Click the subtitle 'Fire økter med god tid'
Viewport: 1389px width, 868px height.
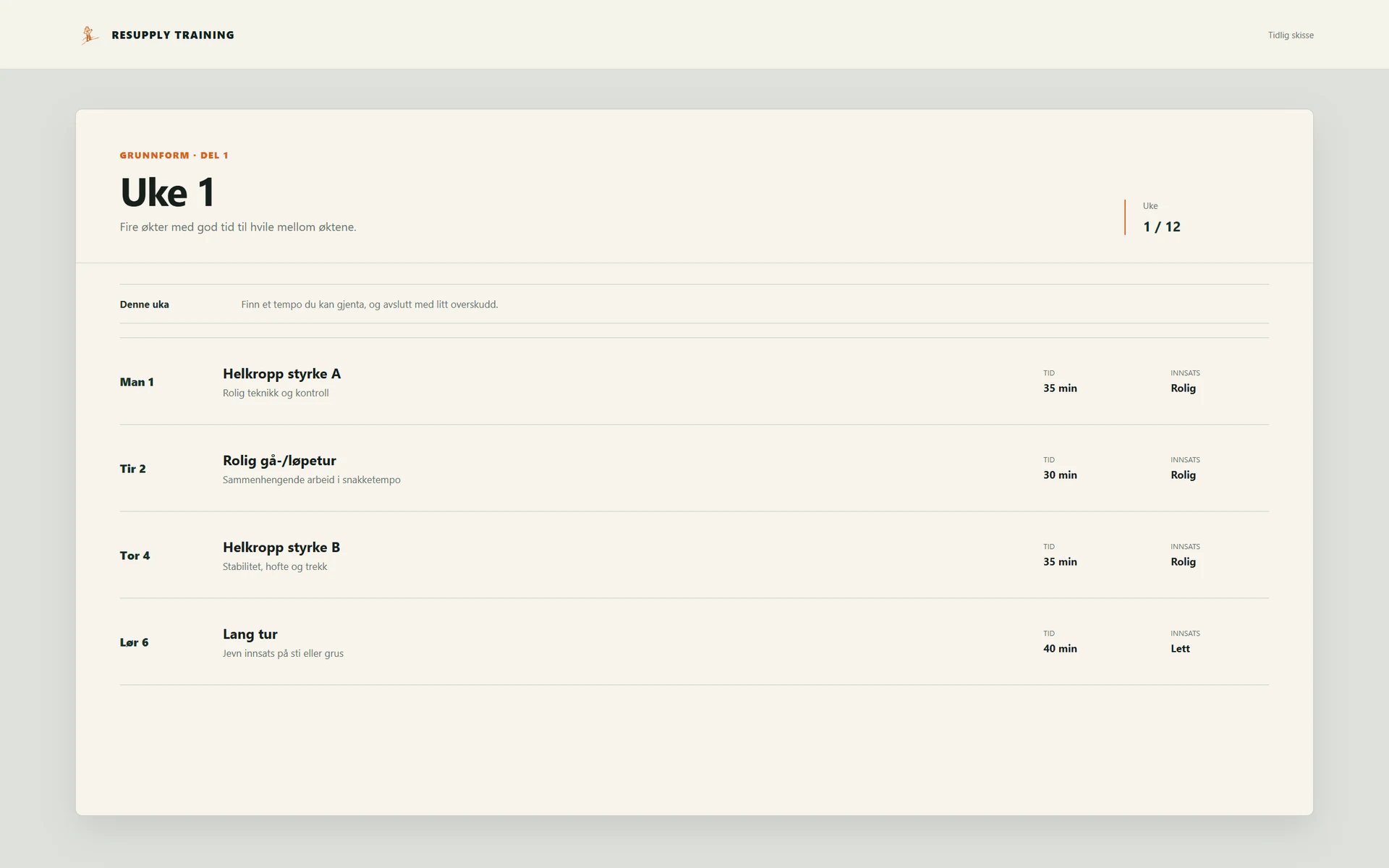tap(238, 227)
